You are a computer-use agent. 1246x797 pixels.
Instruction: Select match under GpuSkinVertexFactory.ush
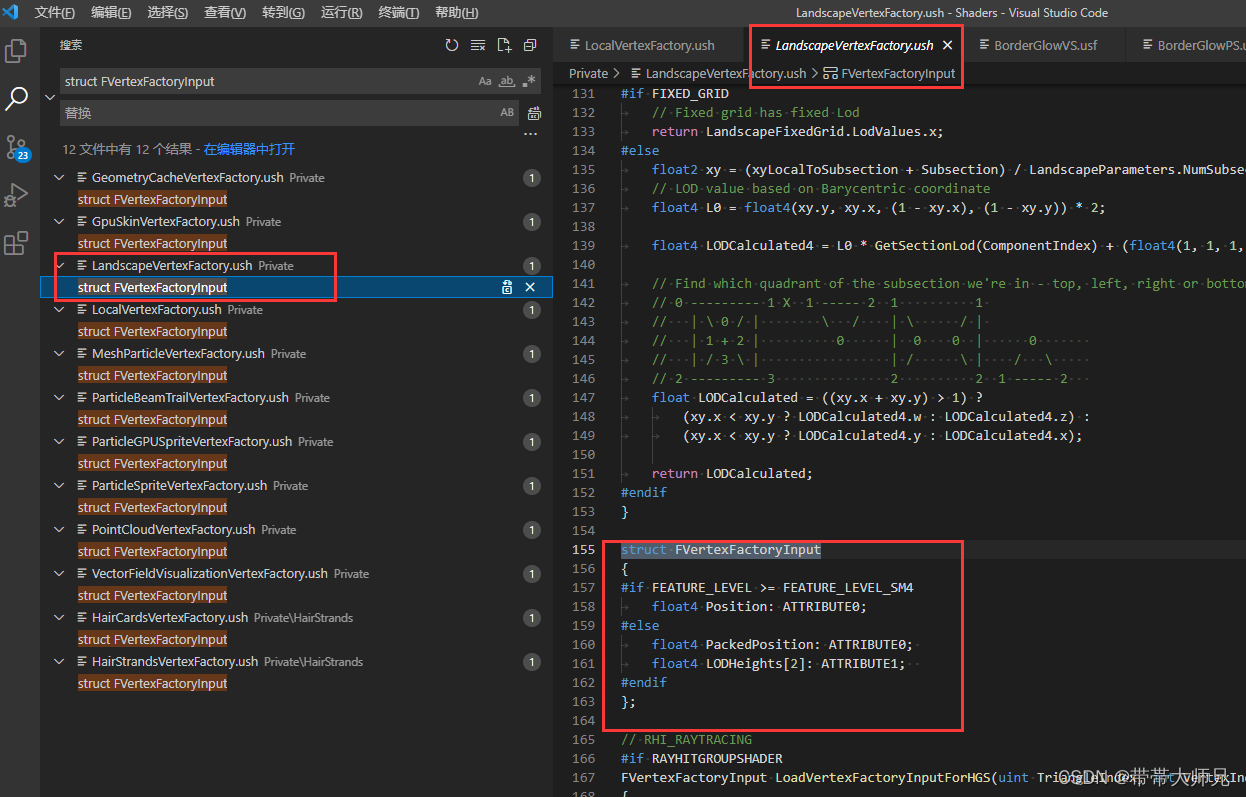153,244
